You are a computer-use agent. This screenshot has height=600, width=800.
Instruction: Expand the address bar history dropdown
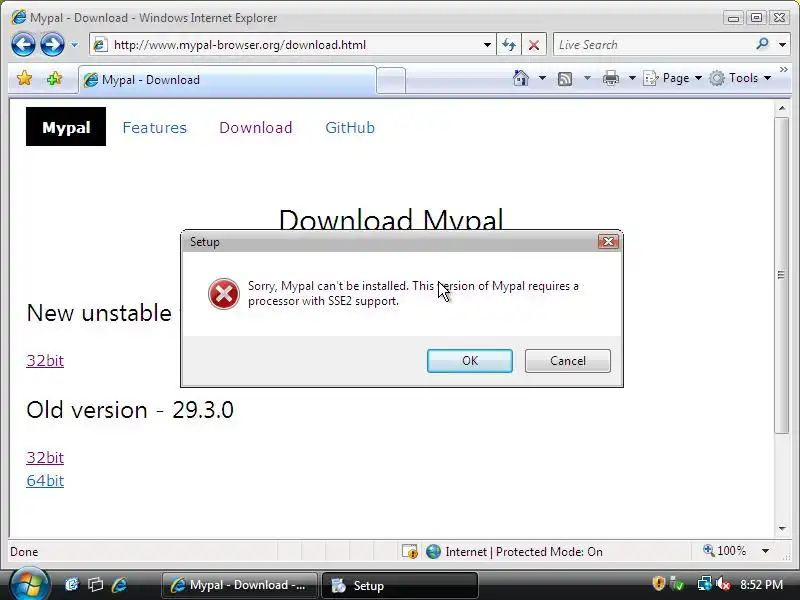pyautogui.click(x=487, y=45)
